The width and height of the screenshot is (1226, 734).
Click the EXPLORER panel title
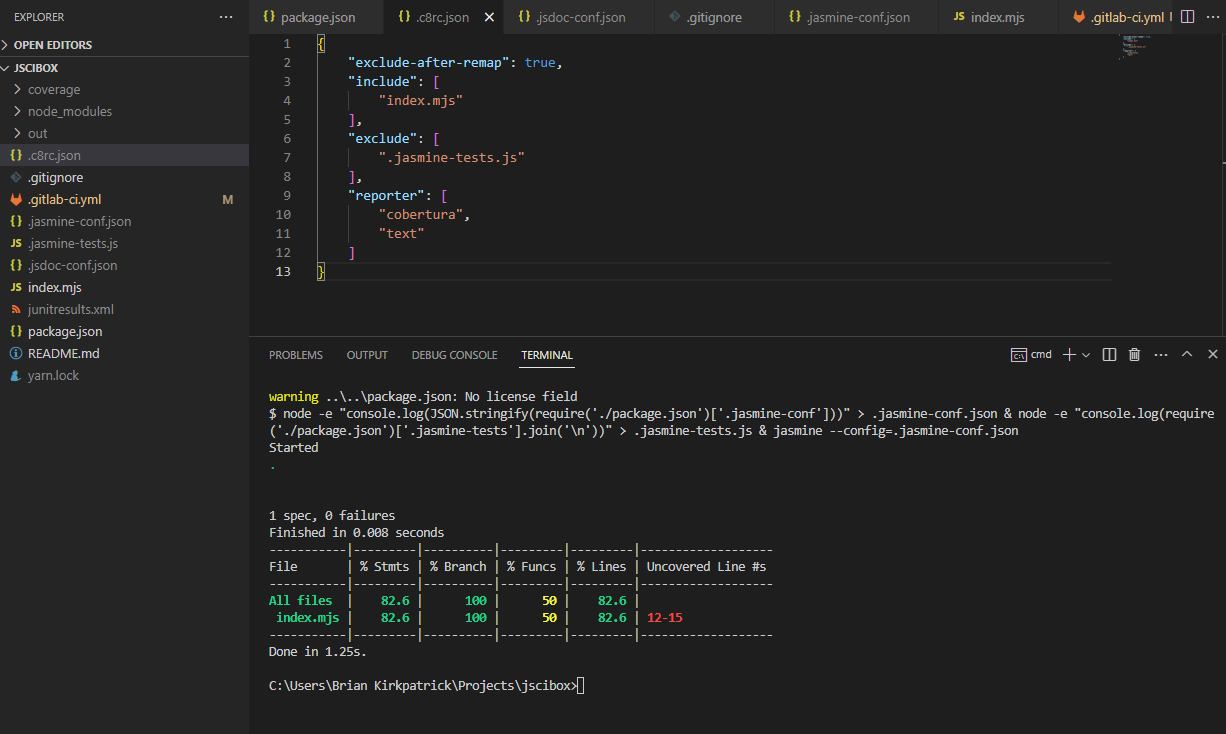pos(39,17)
